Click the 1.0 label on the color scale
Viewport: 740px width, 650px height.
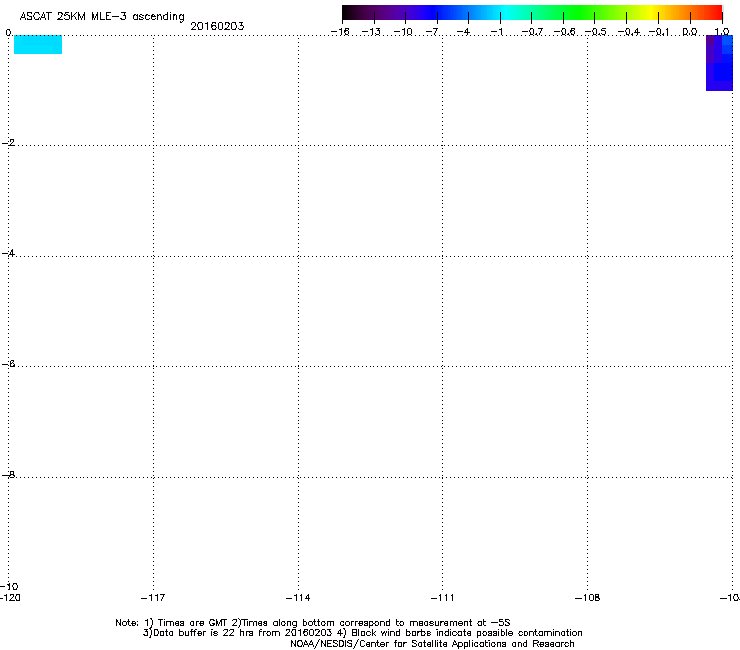point(722,32)
